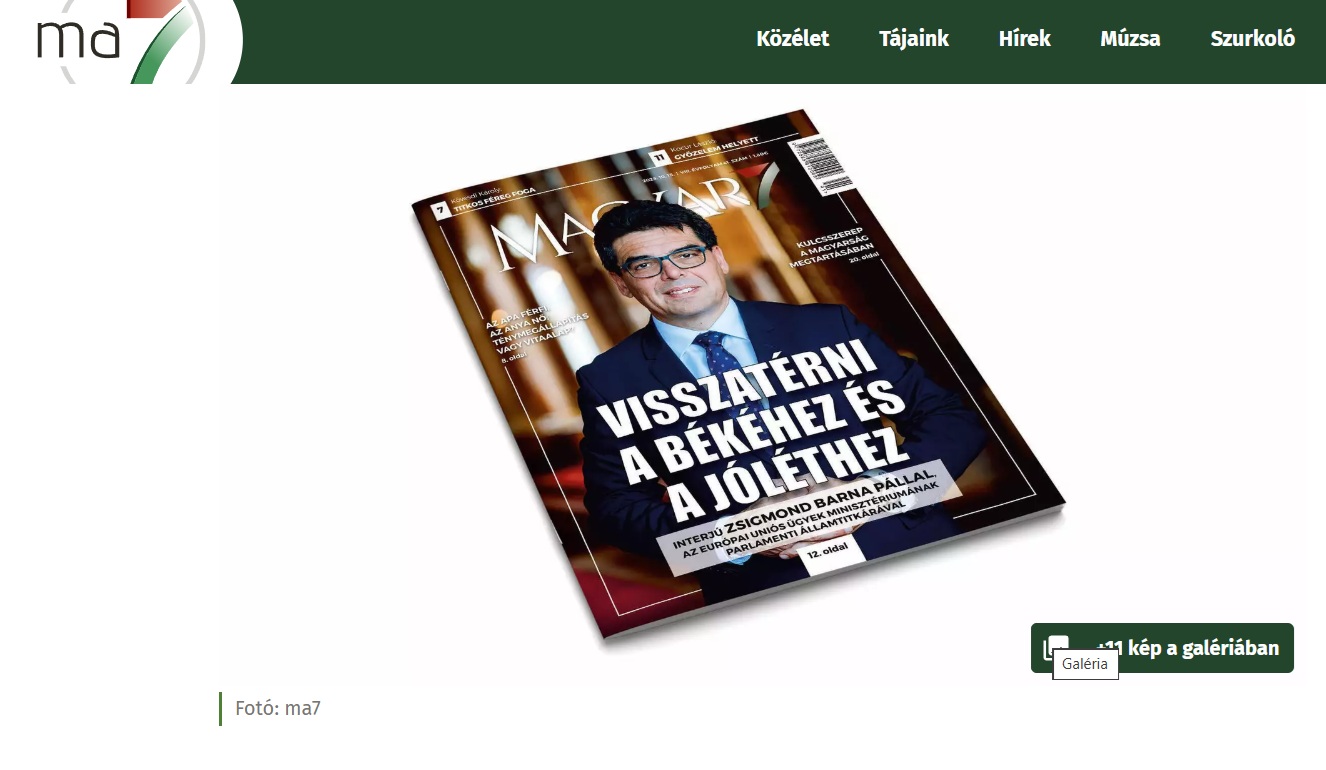Click the 'Fotó: ma7' photo caption
The width and height of the screenshot is (1326, 770).
point(278,708)
